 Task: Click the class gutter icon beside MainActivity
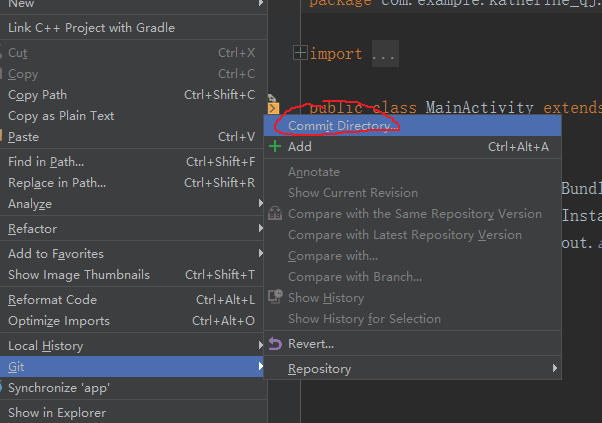pos(272,107)
